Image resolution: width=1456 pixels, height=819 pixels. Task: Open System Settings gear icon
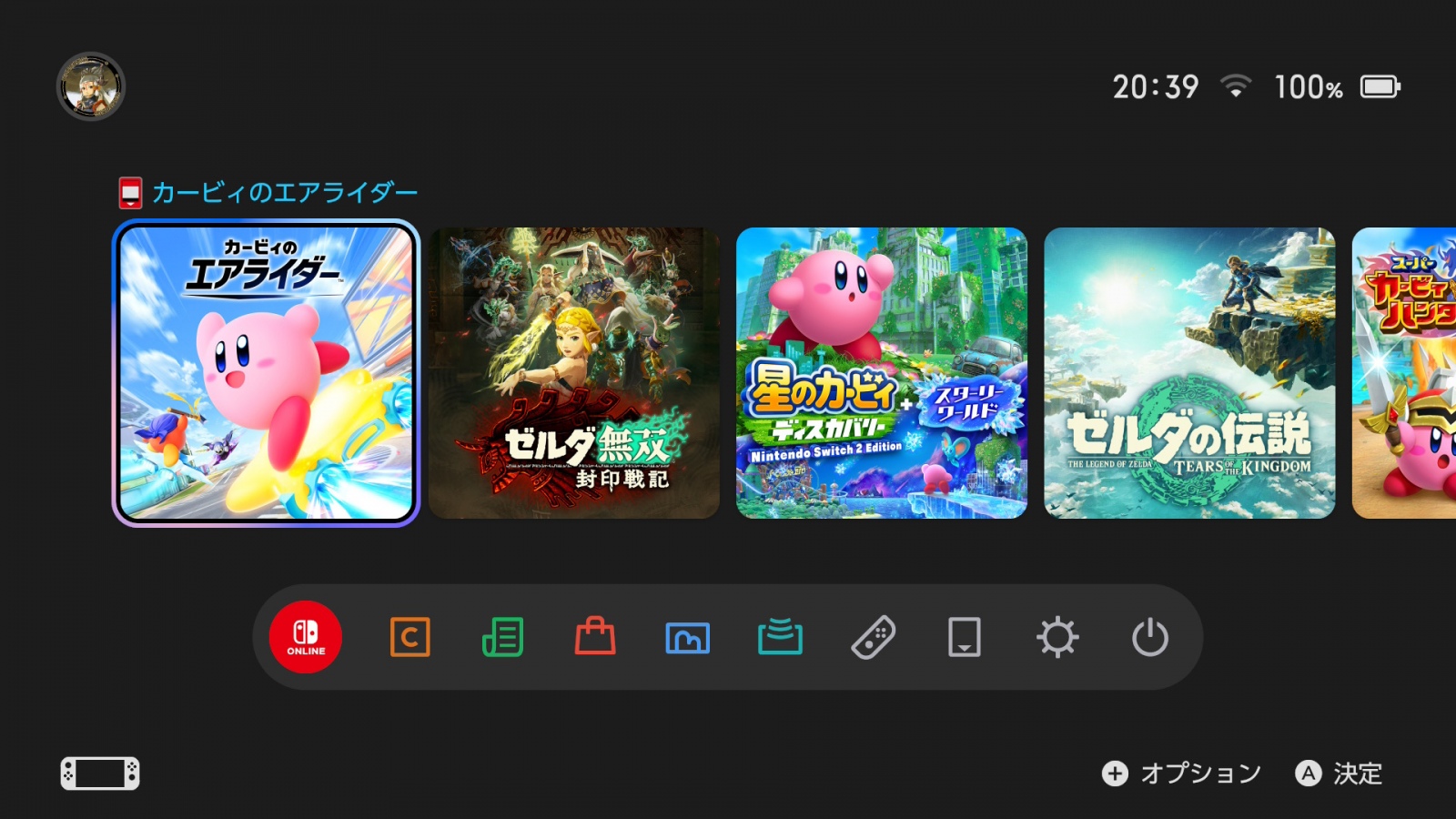click(1057, 637)
